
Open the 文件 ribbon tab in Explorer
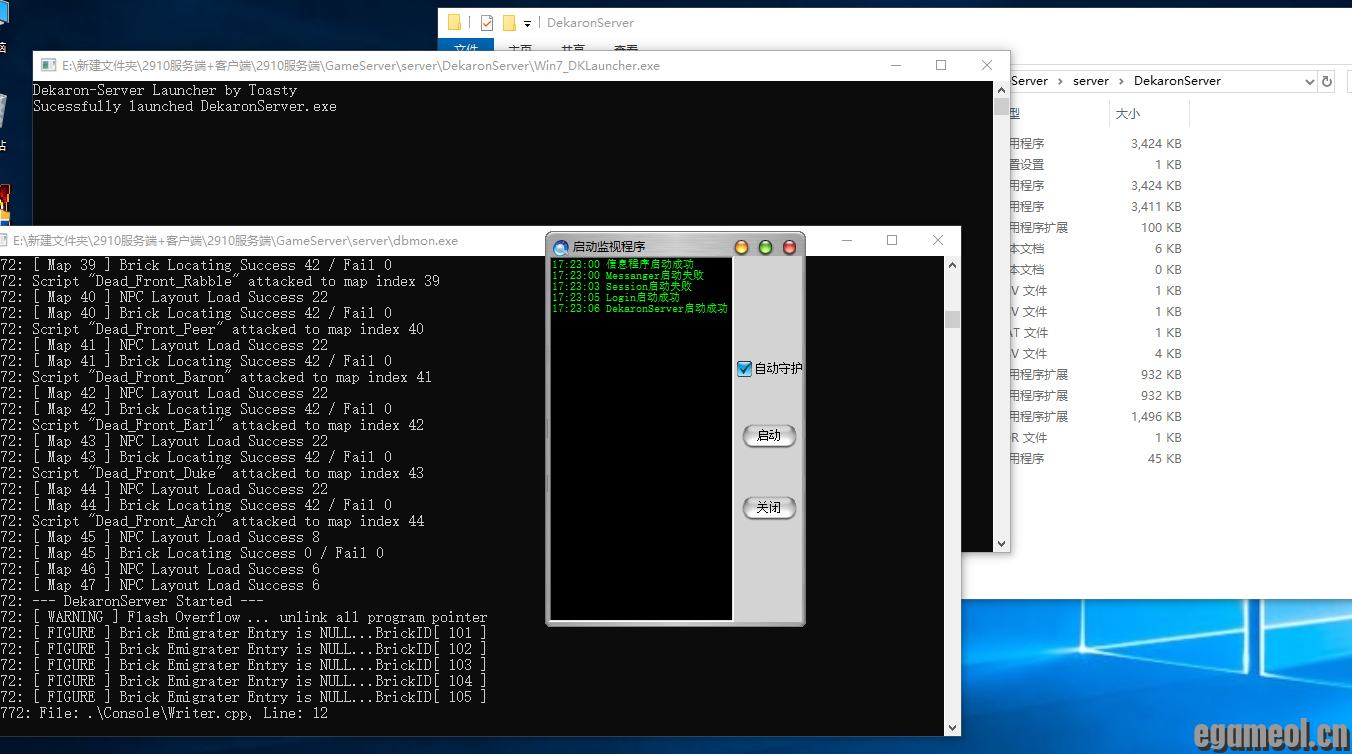point(466,49)
